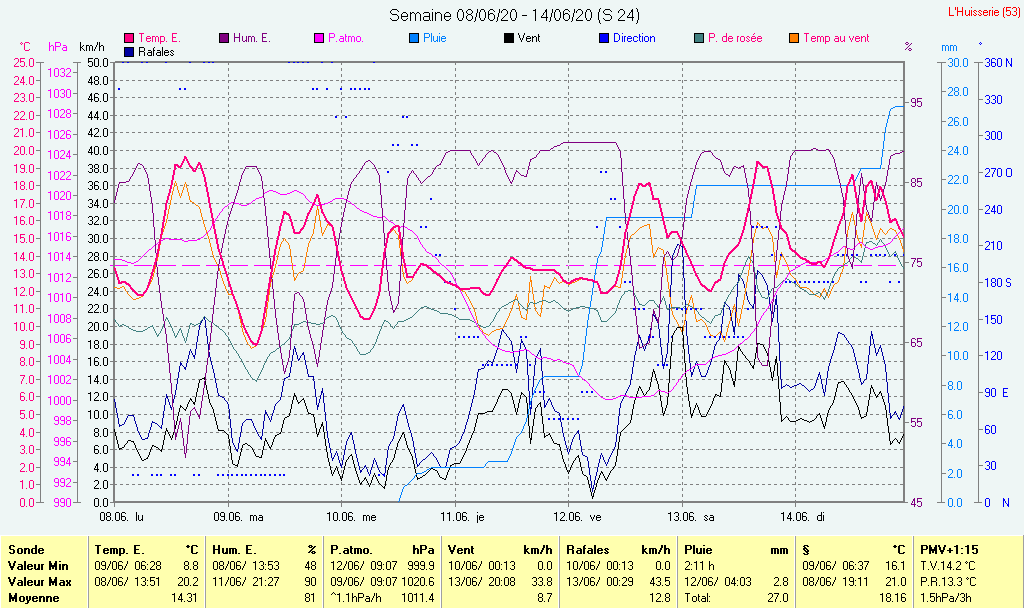Image resolution: width=1024 pixels, height=608 pixels.
Task: Click the 'Moyenne' row label
Action: click(x=33, y=598)
